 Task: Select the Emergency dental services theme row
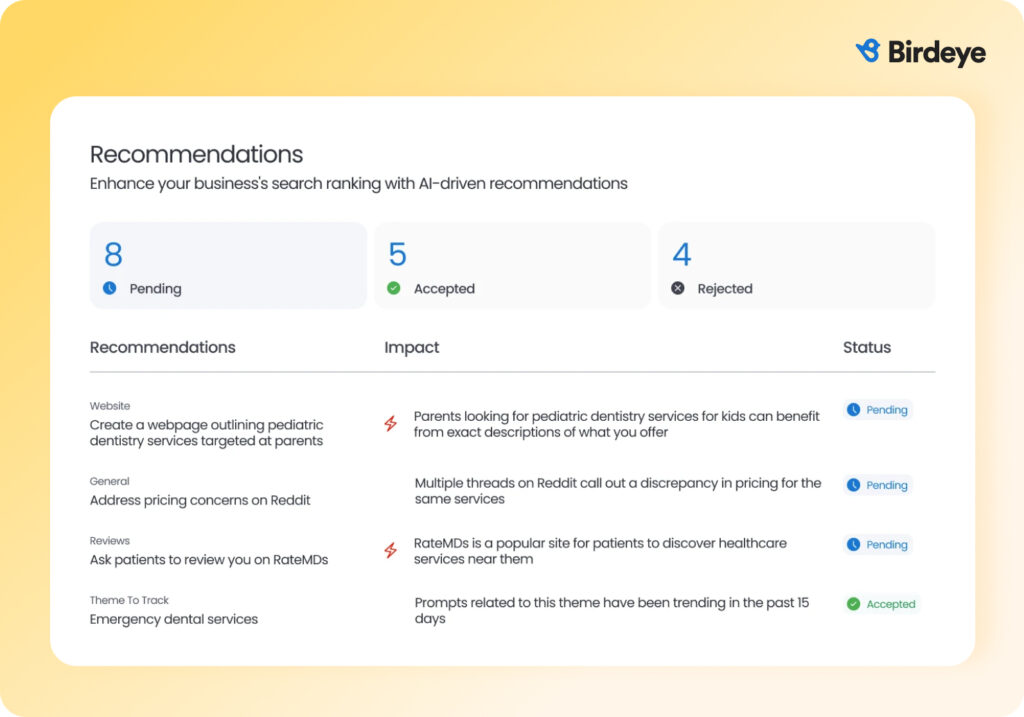pos(173,619)
